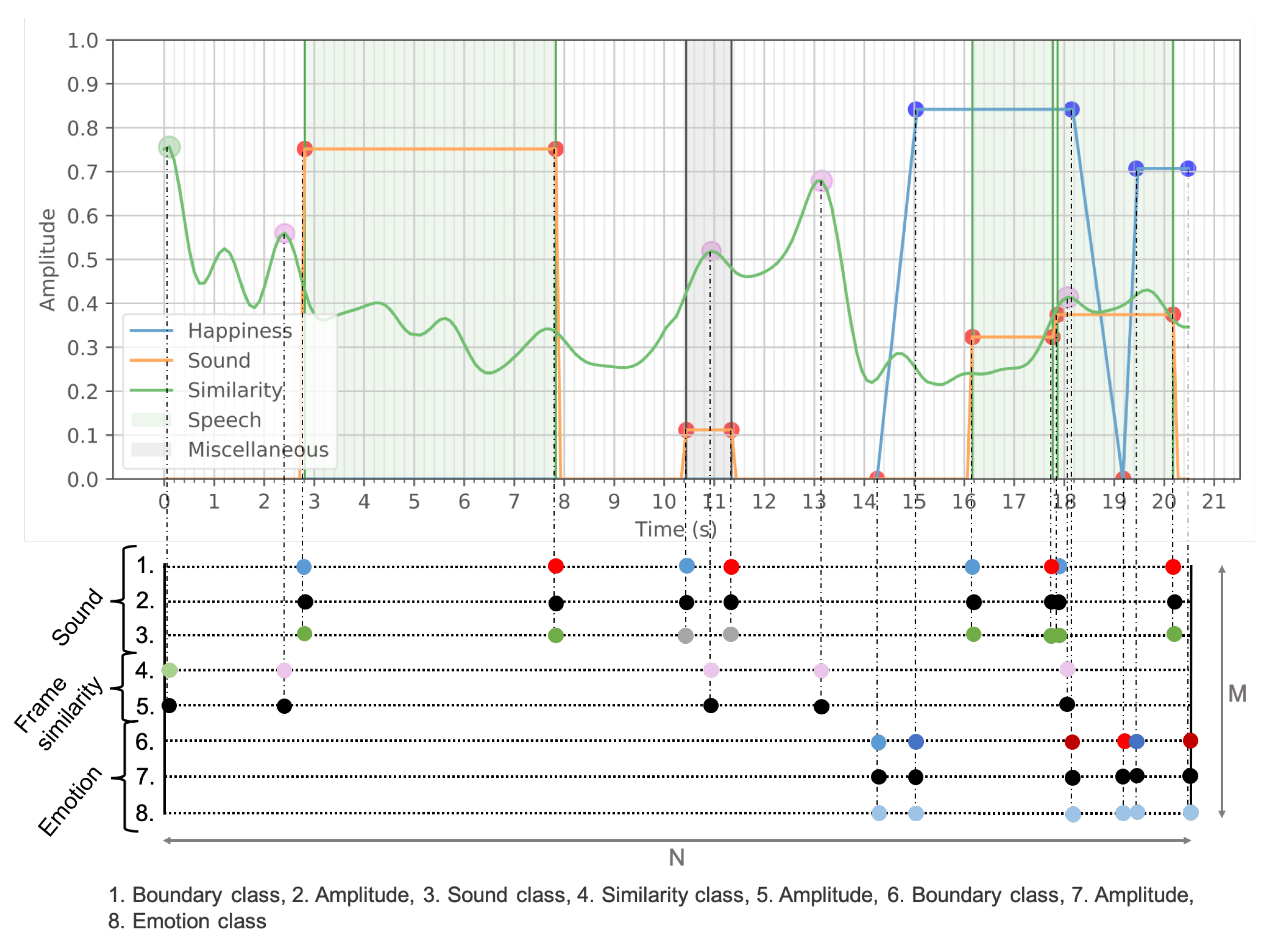The height and width of the screenshot is (952, 1266).
Task: Click the 21 tick label on time axis
Action: point(1213,502)
